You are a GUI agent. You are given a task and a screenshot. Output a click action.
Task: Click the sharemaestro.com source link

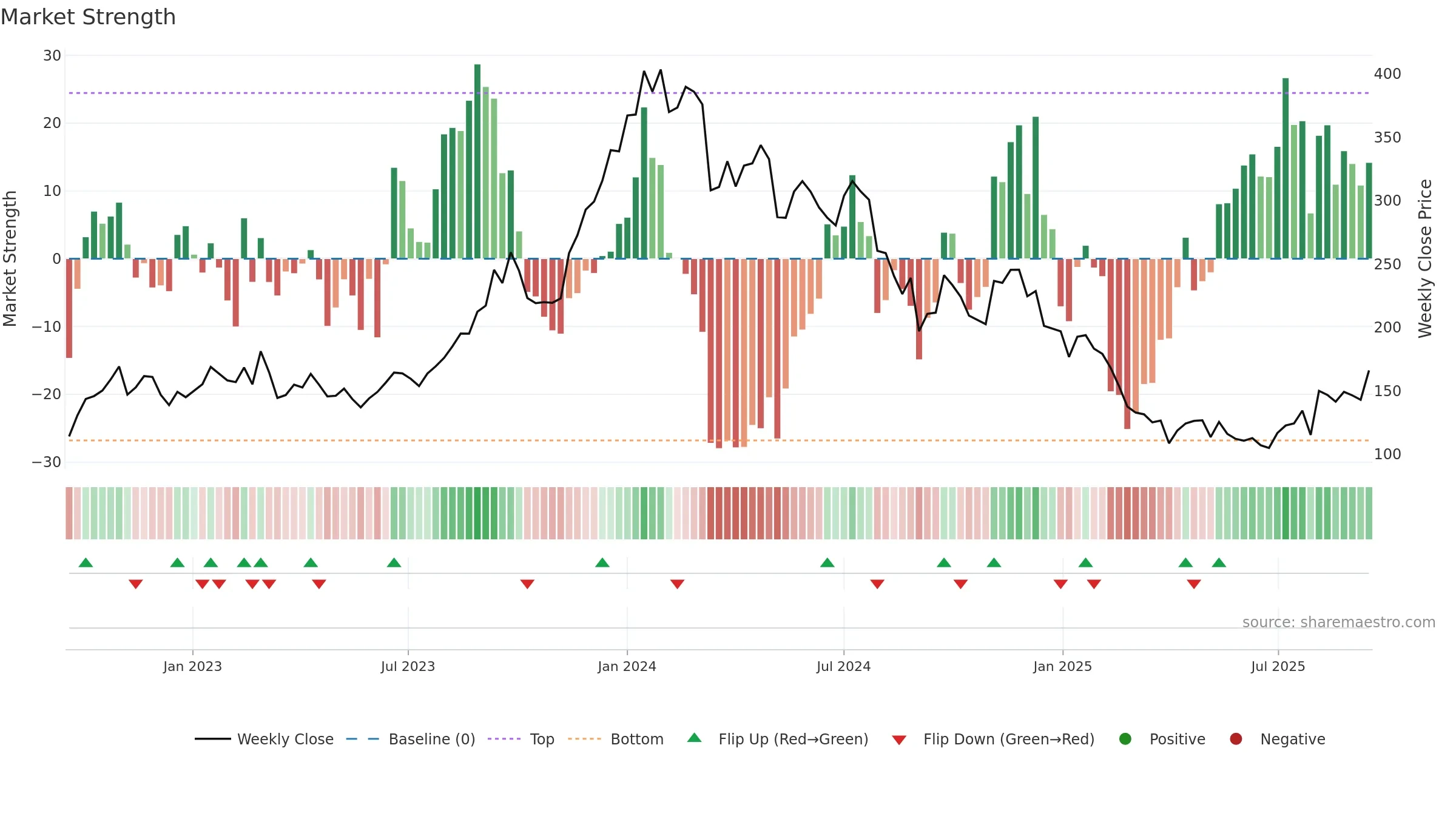(x=1338, y=622)
